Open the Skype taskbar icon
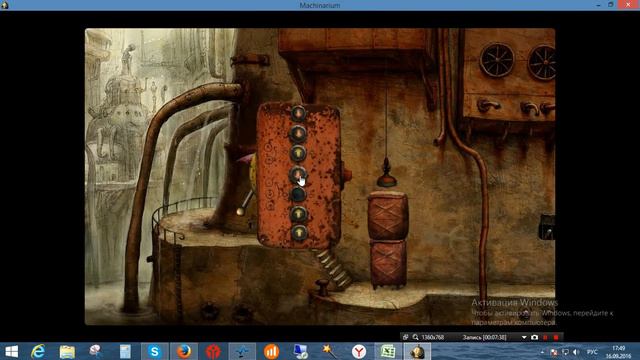Image resolution: width=640 pixels, height=360 pixels. pyautogui.click(x=154, y=351)
